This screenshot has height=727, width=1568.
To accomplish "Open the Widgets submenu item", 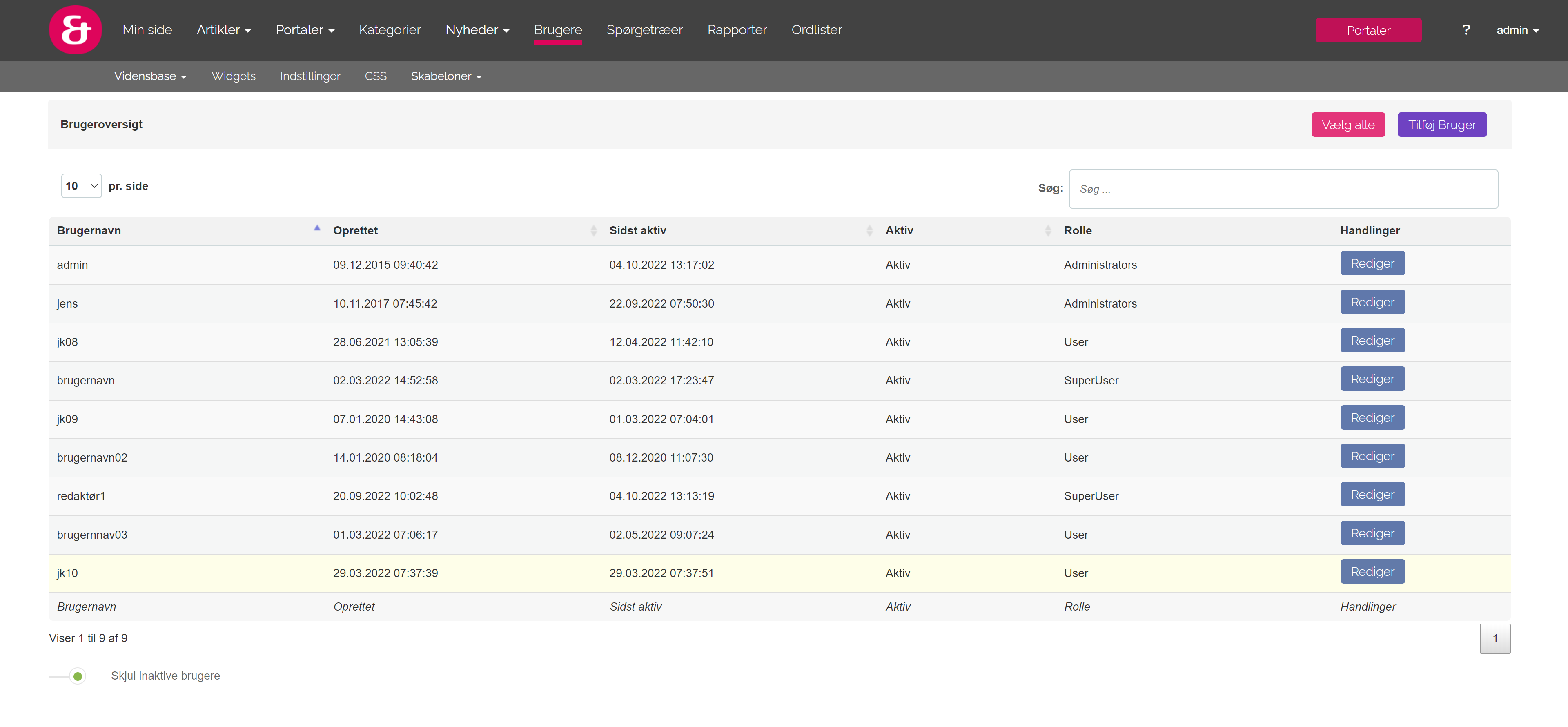I will point(233,76).
